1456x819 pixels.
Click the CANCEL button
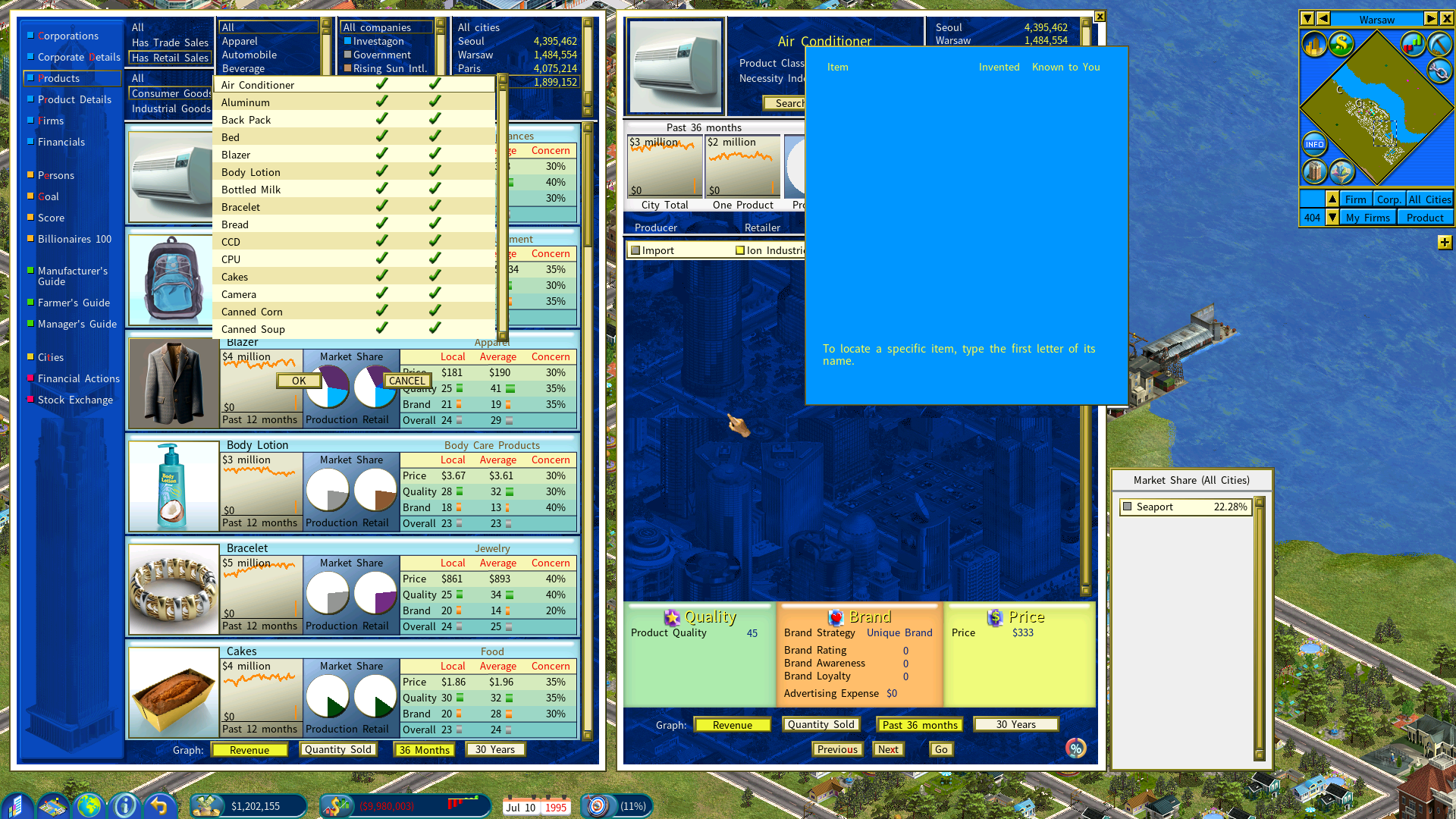click(x=404, y=380)
